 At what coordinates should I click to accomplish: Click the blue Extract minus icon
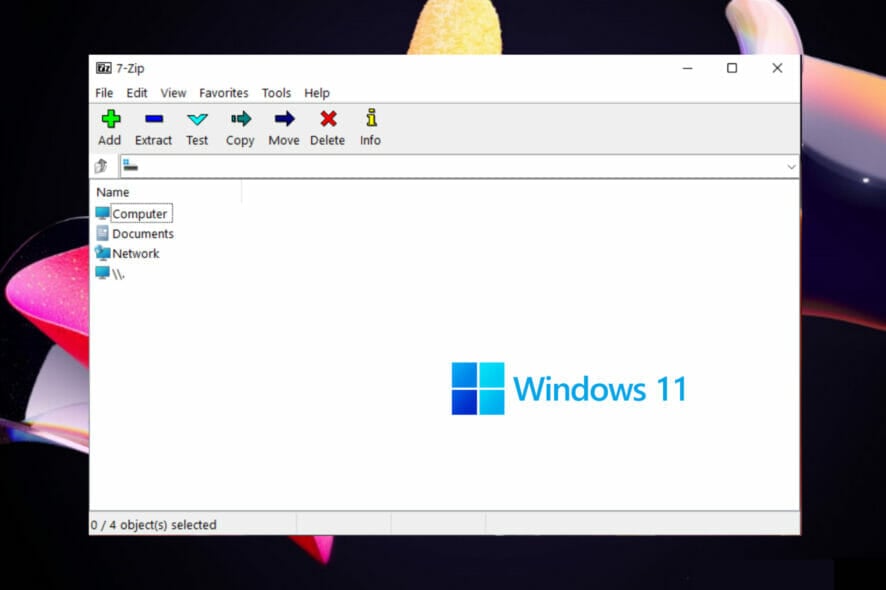click(154, 119)
